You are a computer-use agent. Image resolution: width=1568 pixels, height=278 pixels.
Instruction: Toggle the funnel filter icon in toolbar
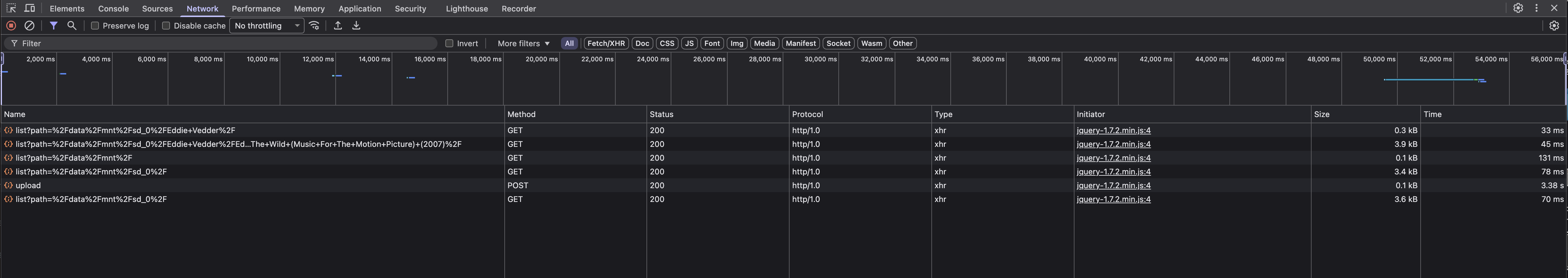click(54, 26)
